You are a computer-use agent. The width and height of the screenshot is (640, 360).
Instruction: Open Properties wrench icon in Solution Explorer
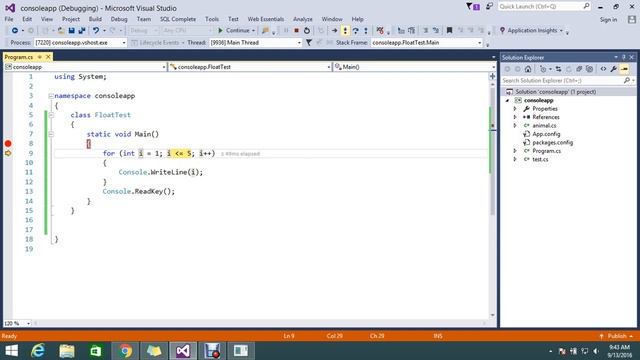point(613,69)
